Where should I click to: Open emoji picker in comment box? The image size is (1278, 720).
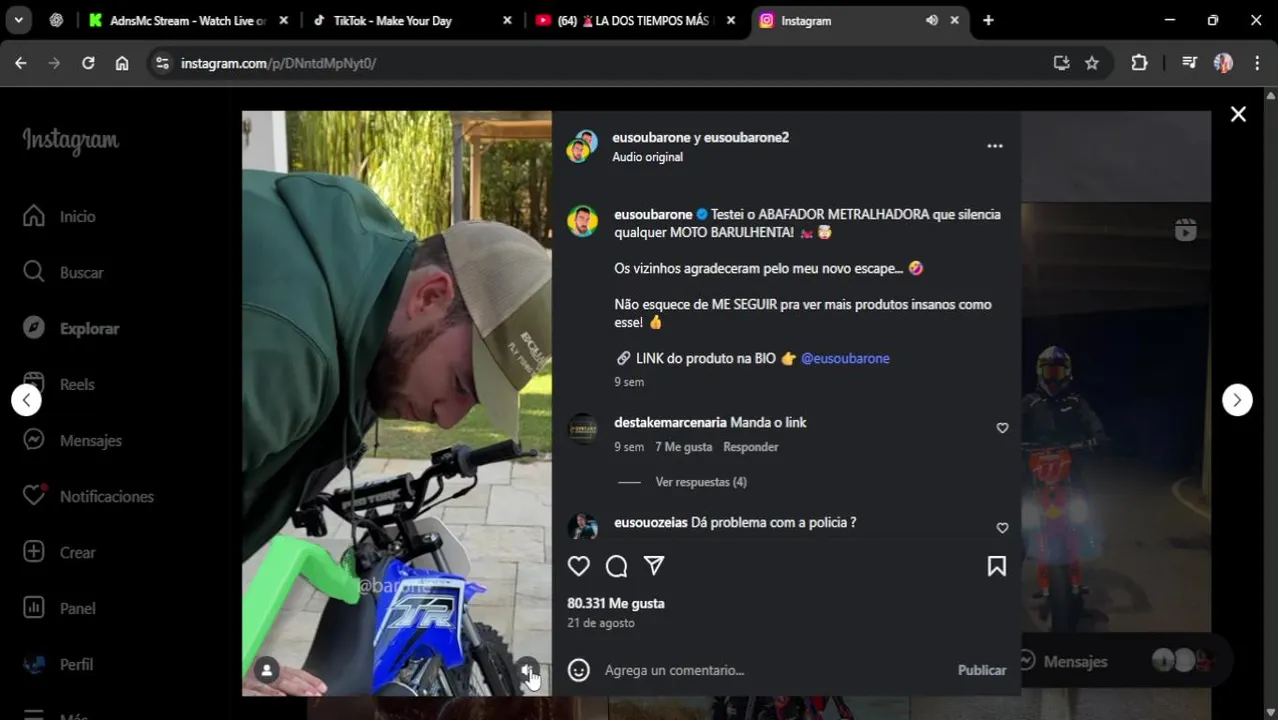(x=579, y=670)
